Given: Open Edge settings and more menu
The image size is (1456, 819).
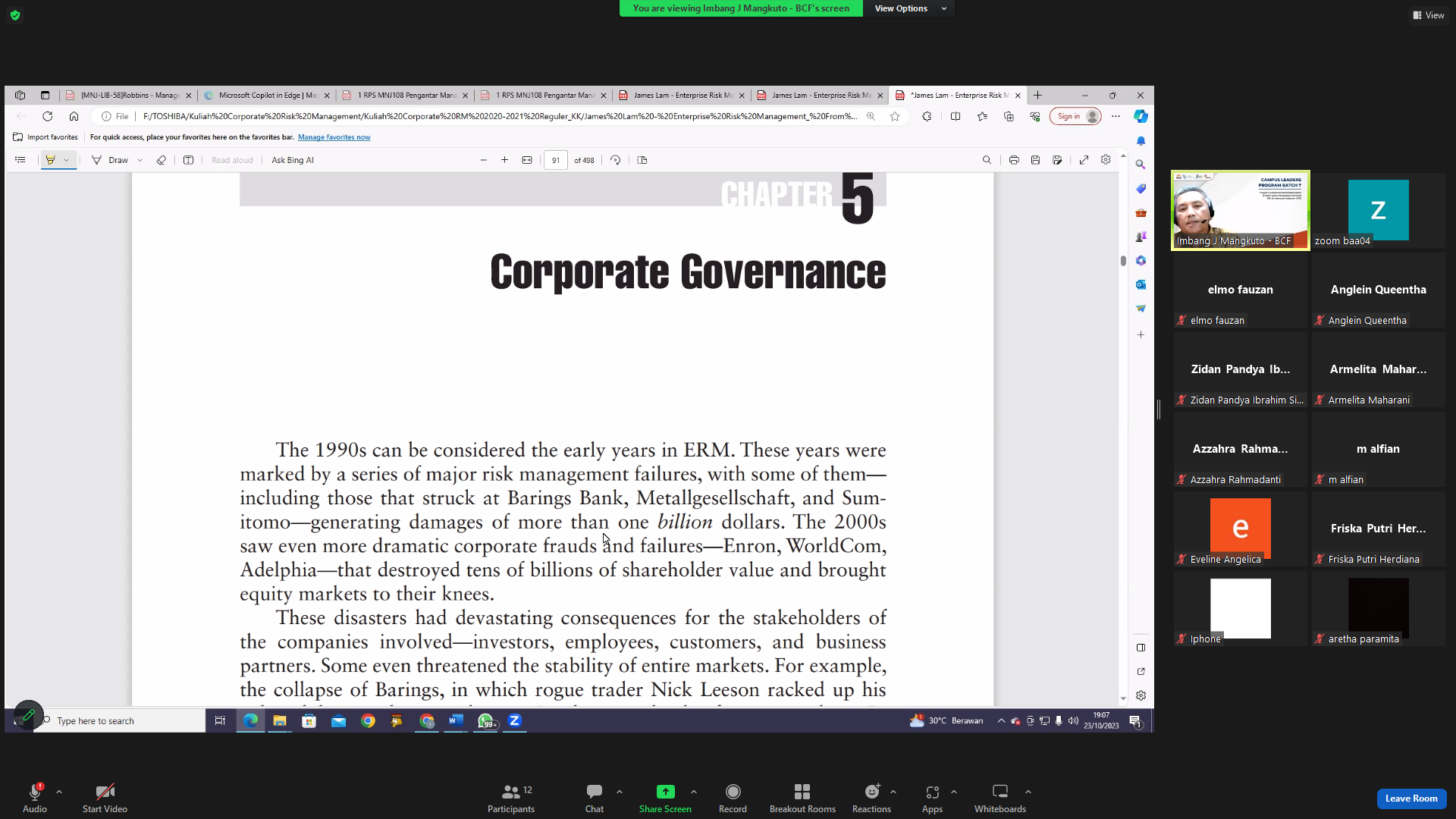Looking at the screenshot, I should pyautogui.click(x=1116, y=116).
